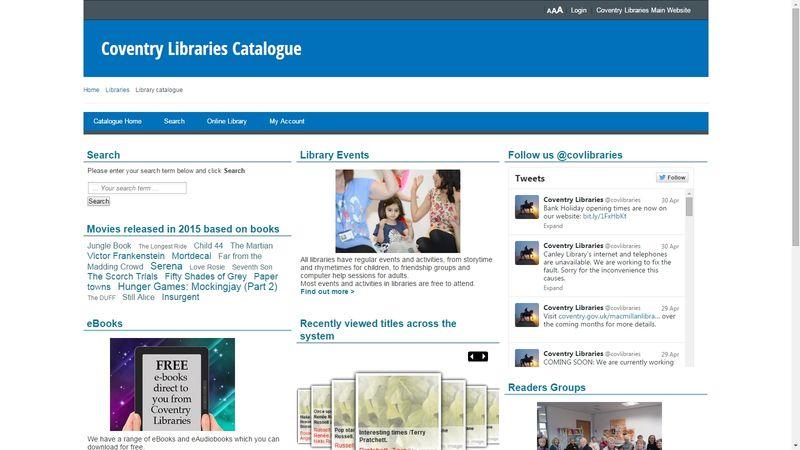Open the Far from the Madding Crowd link

click(x=174, y=261)
